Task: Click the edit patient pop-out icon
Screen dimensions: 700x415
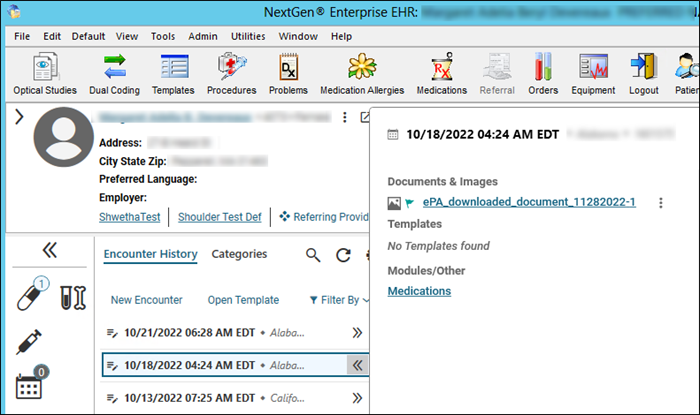Action: [x=365, y=117]
